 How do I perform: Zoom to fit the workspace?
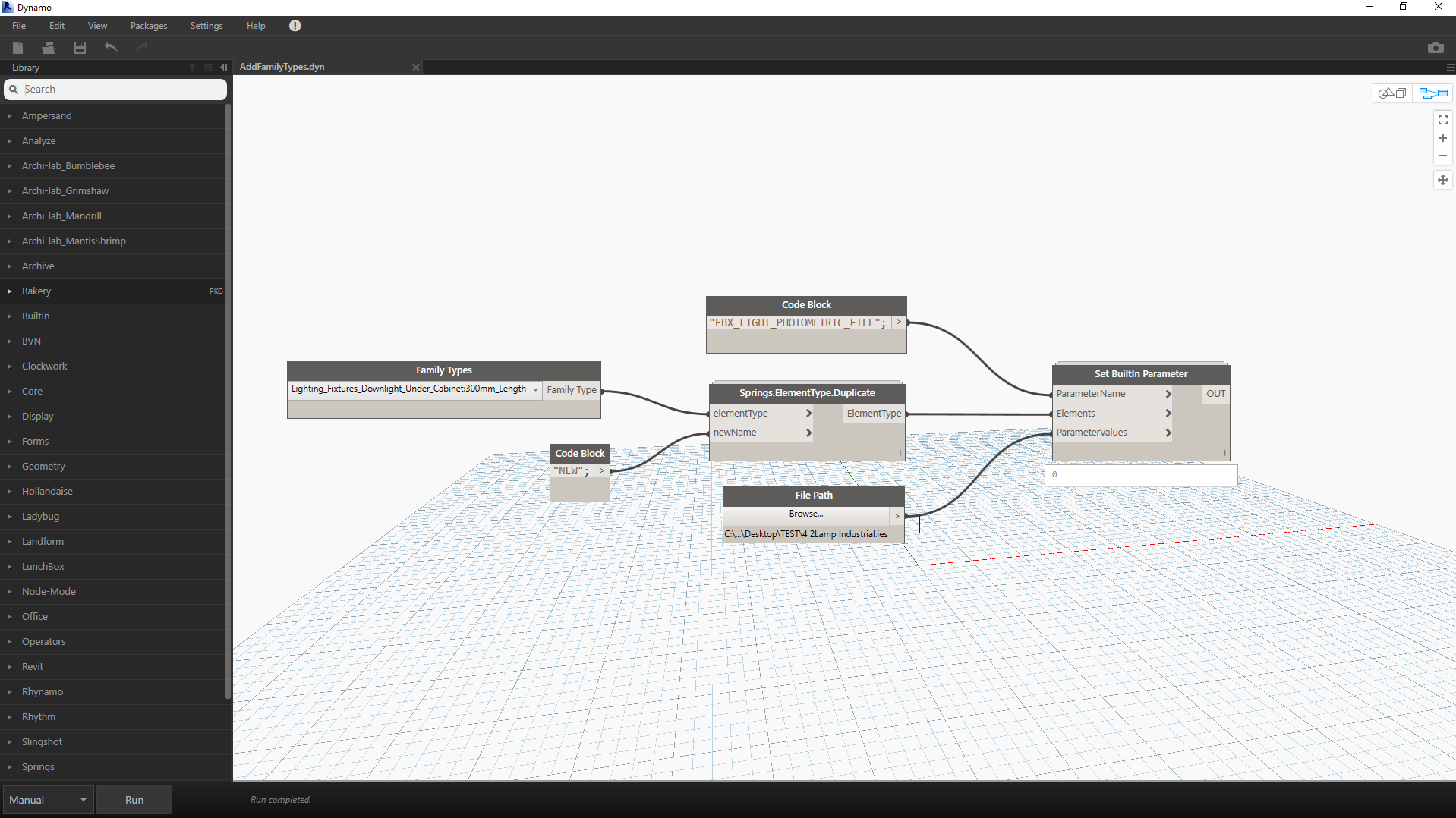[1443, 120]
